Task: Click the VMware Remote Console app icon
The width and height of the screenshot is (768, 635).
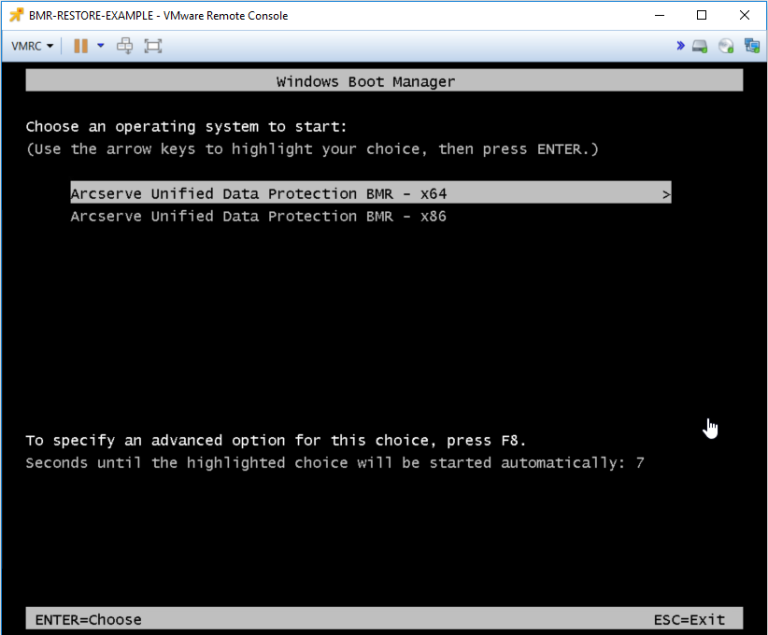Action: click(17, 15)
